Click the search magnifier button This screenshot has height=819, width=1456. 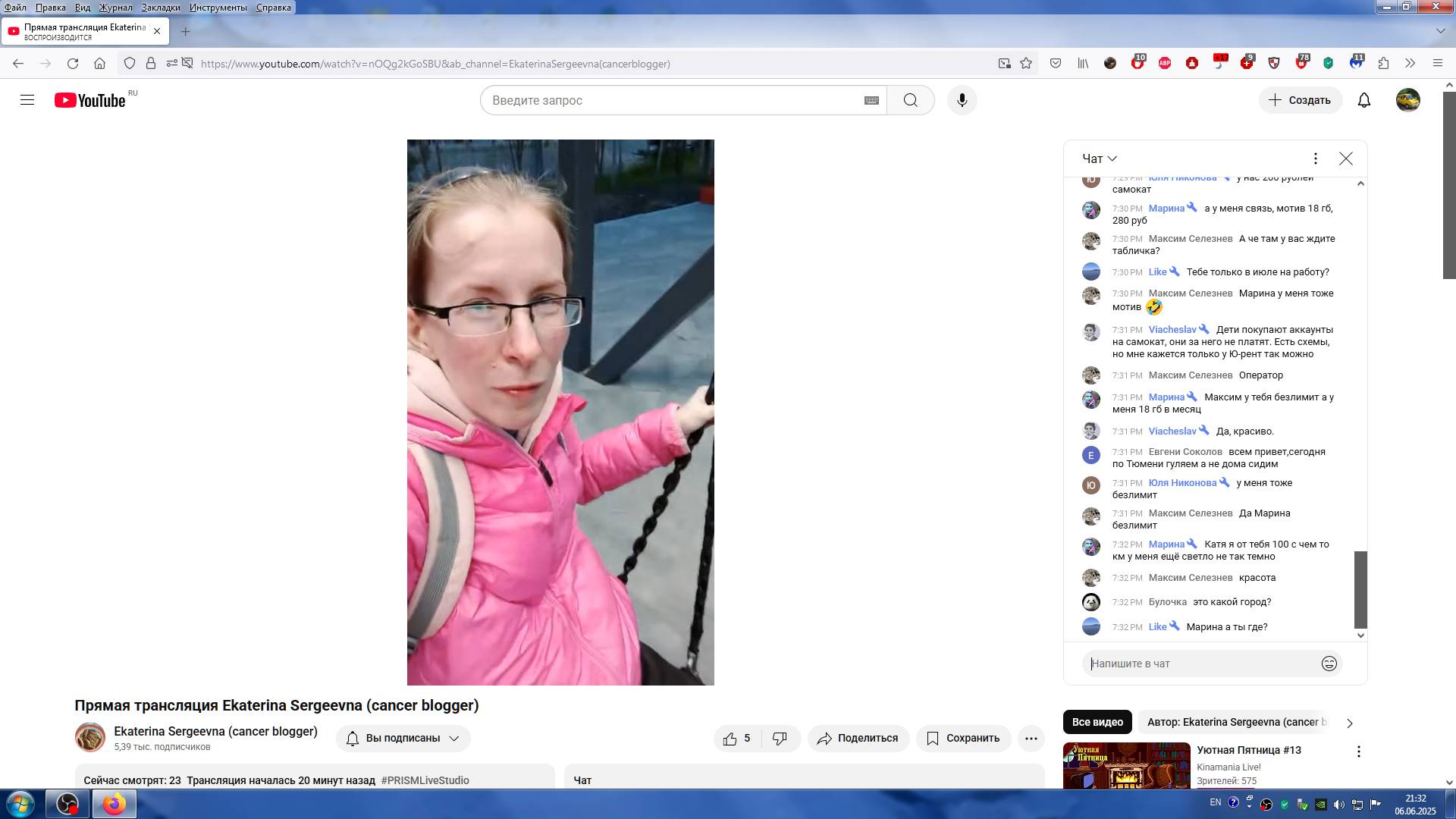tap(910, 100)
